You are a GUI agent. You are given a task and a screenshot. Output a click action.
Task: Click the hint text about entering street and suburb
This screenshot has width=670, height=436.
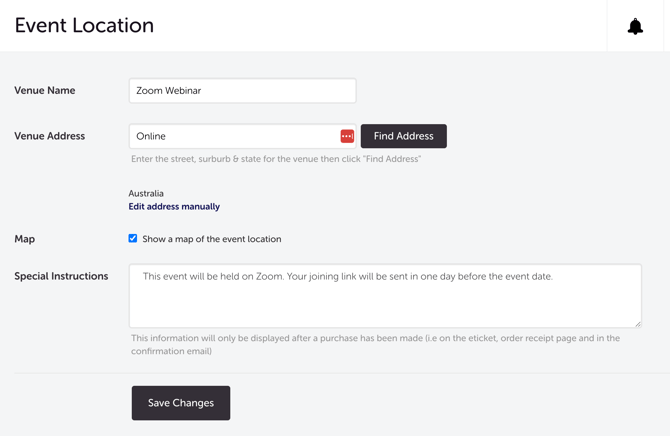point(276,159)
